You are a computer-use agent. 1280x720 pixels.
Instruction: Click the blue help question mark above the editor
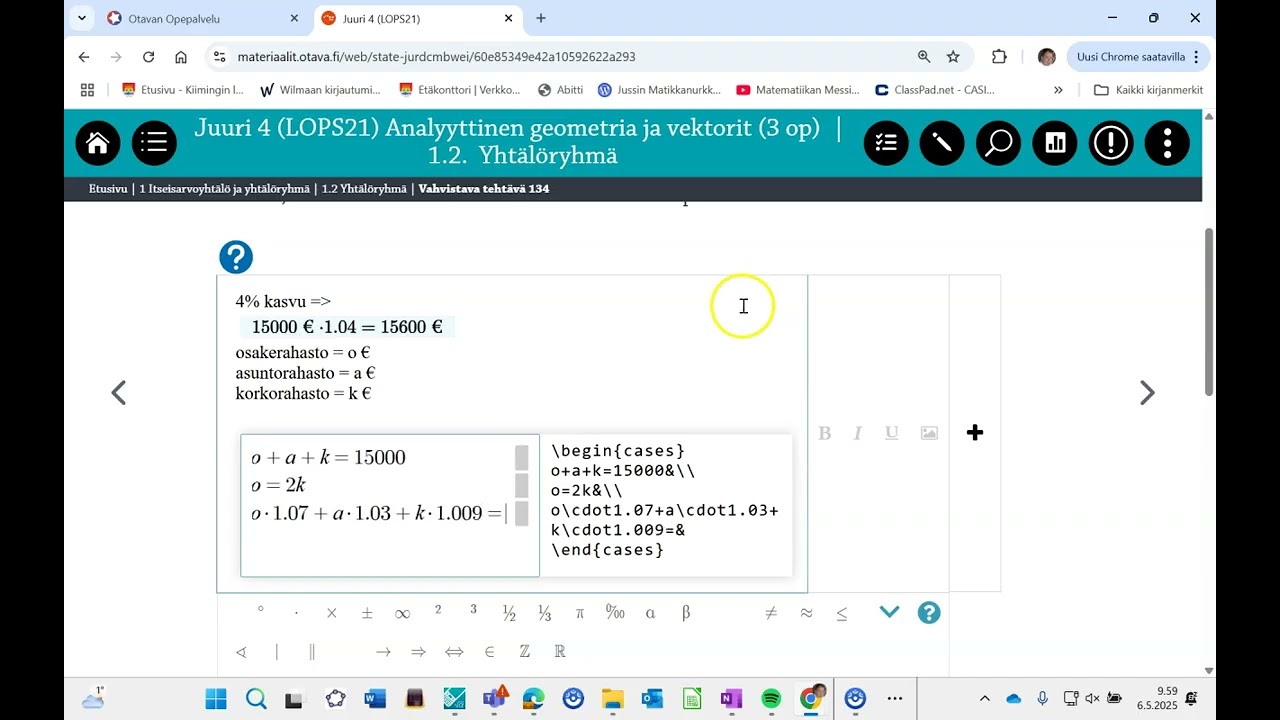[236, 257]
